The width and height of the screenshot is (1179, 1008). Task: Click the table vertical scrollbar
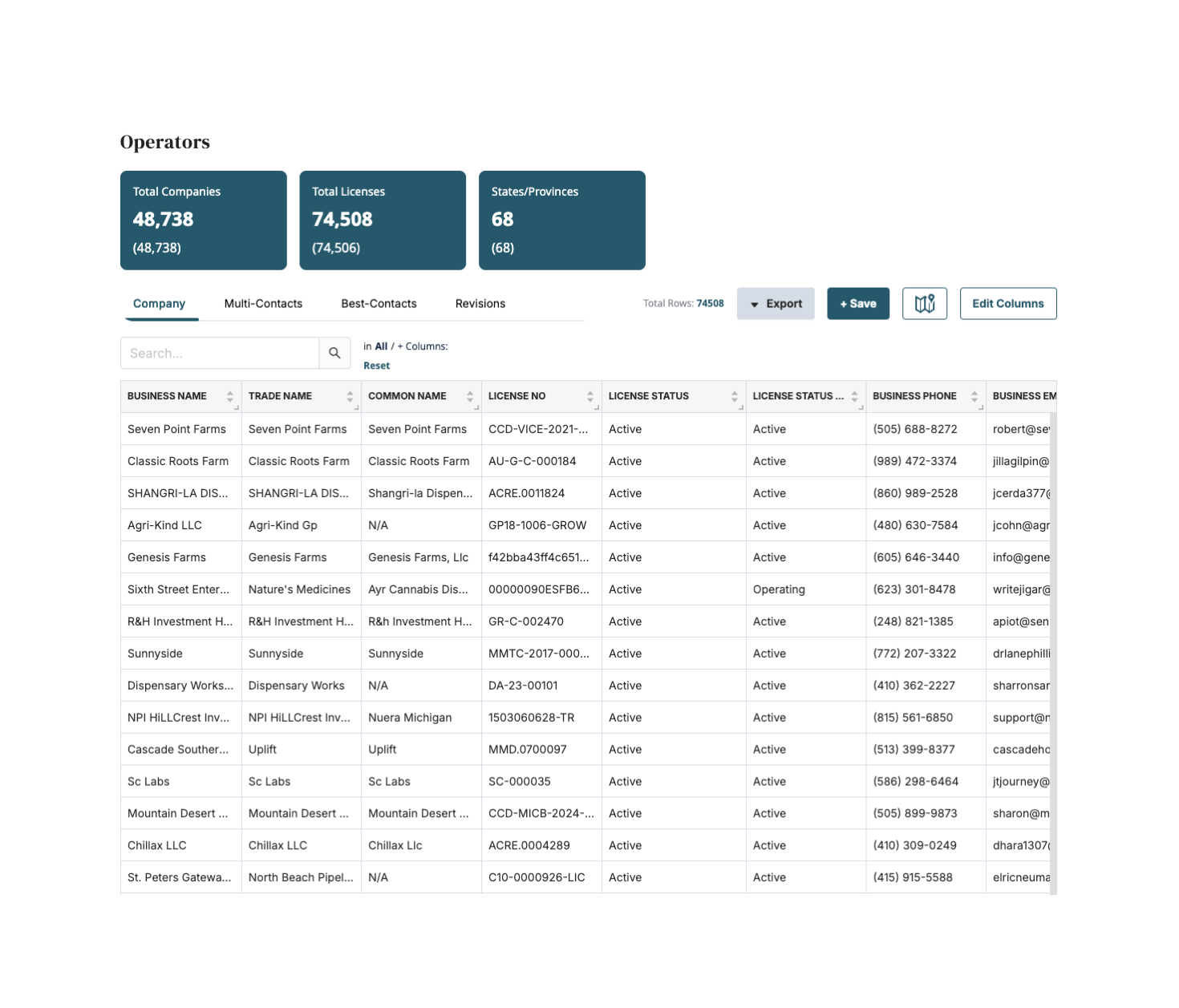coord(1053,654)
